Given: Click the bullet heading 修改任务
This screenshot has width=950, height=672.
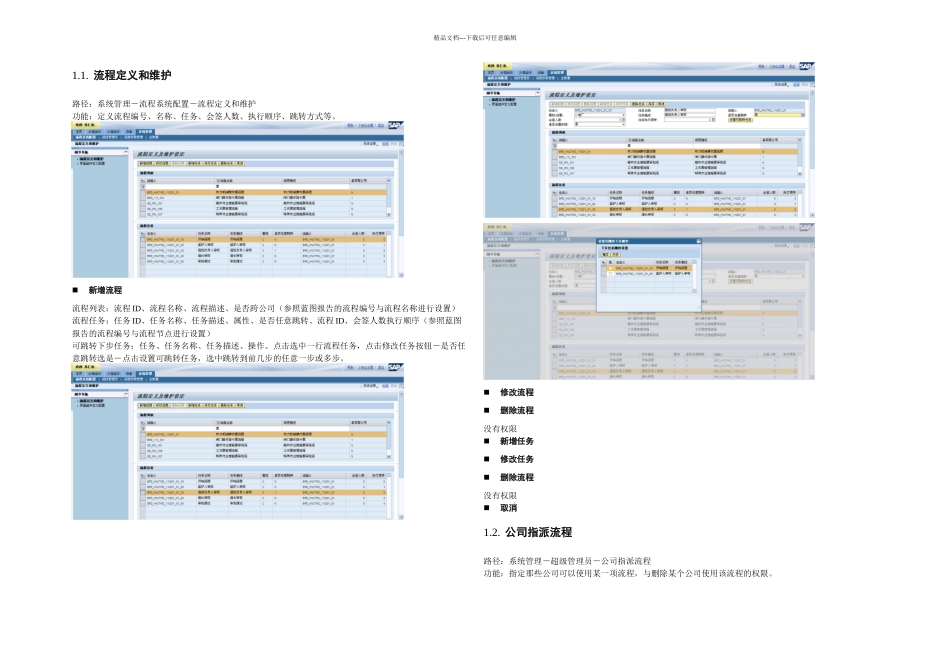Looking at the screenshot, I should 517,459.
